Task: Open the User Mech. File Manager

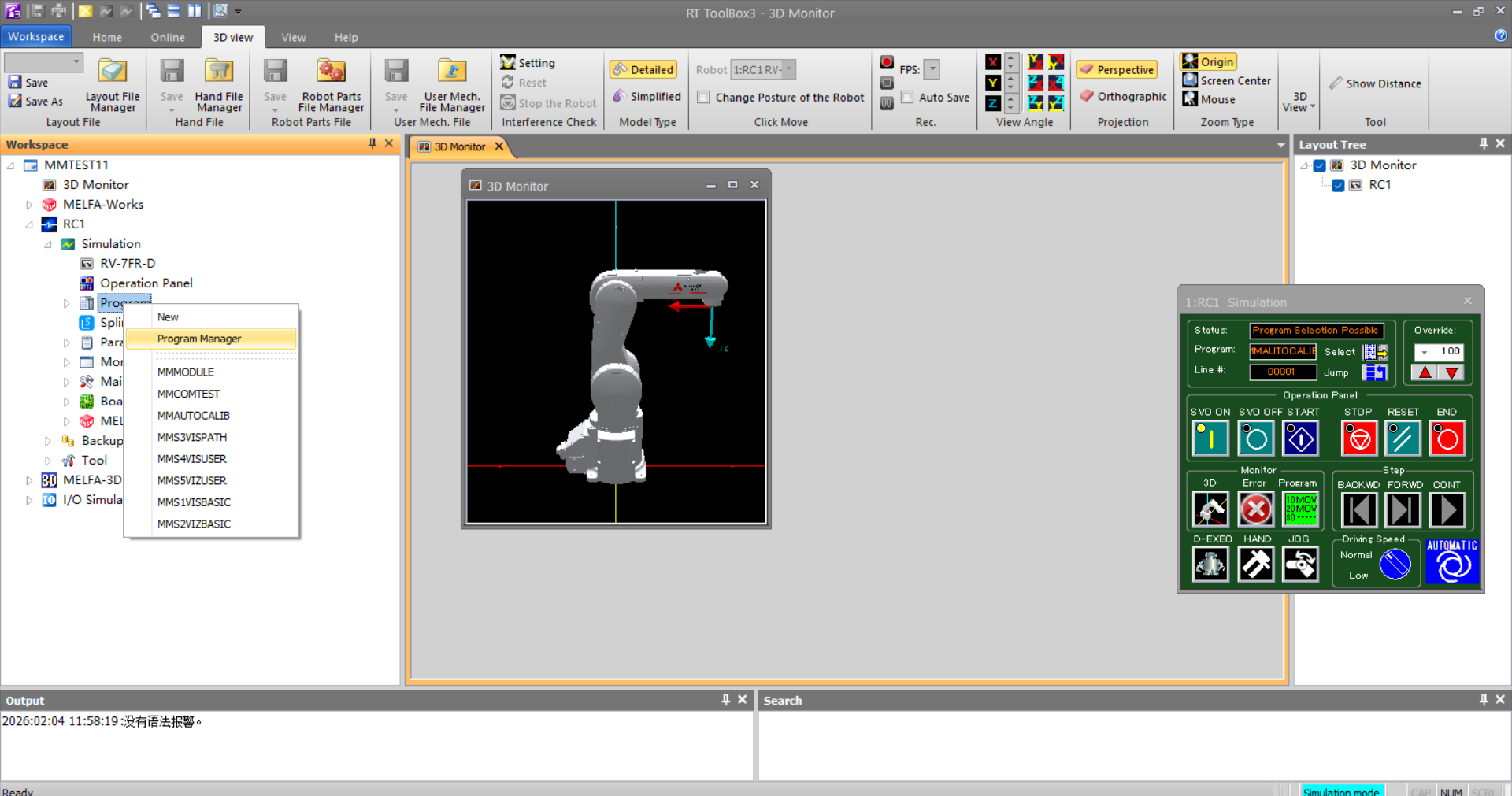Action: click(452, 85)
